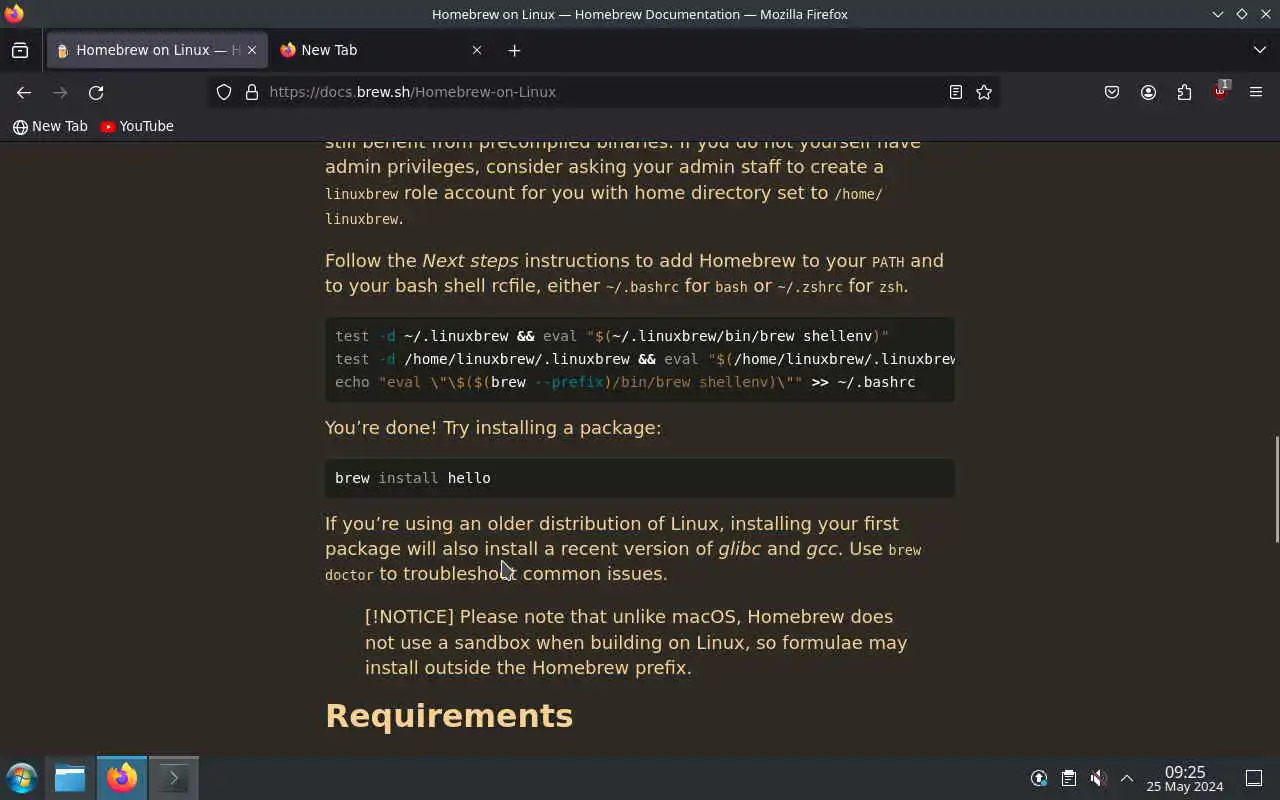Viewport: 1280px width, 800px height.
Task: Go back to the previous page
Action: pyautogui.click(x=24, y=92)
